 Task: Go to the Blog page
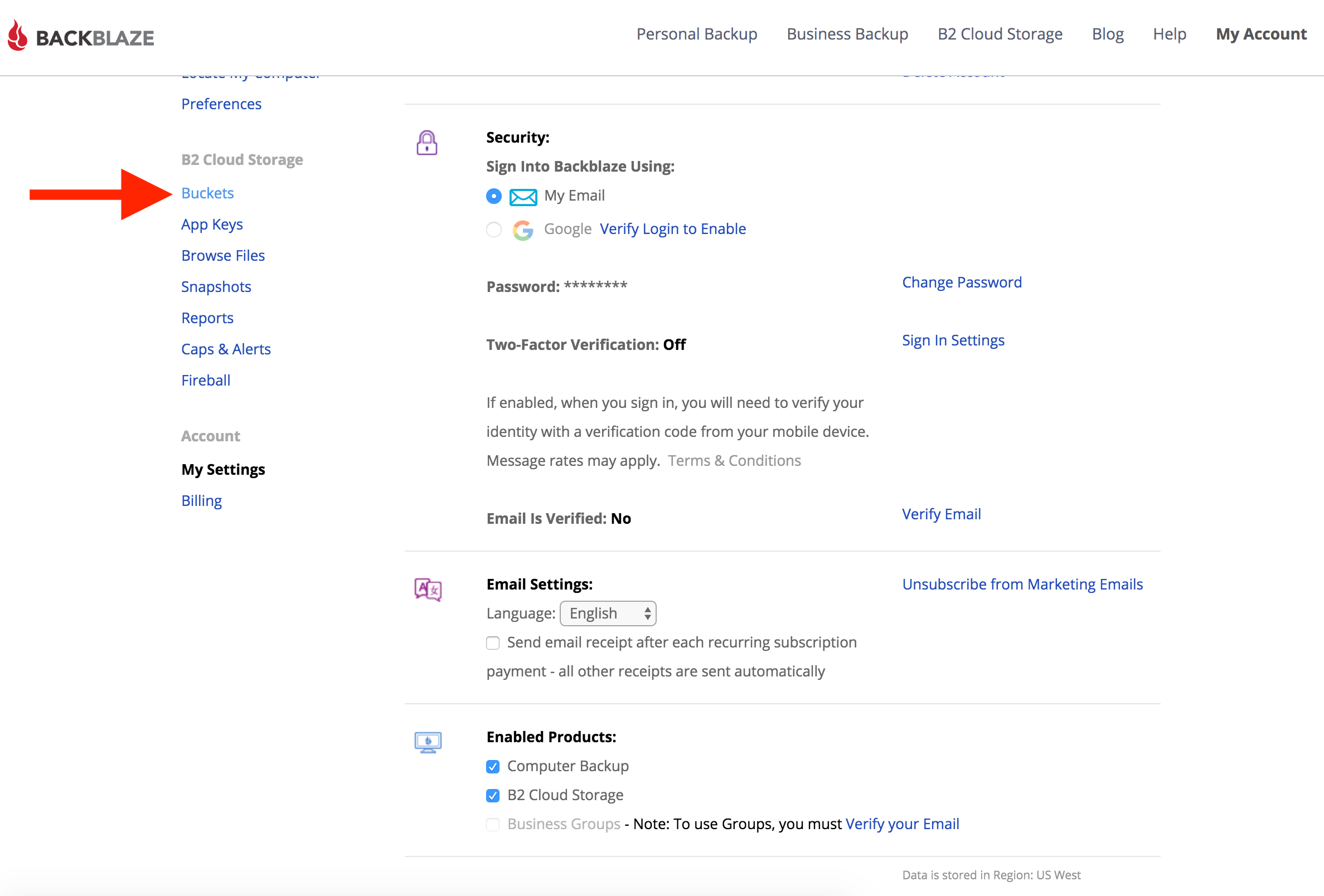click(x=1108, y=34)
